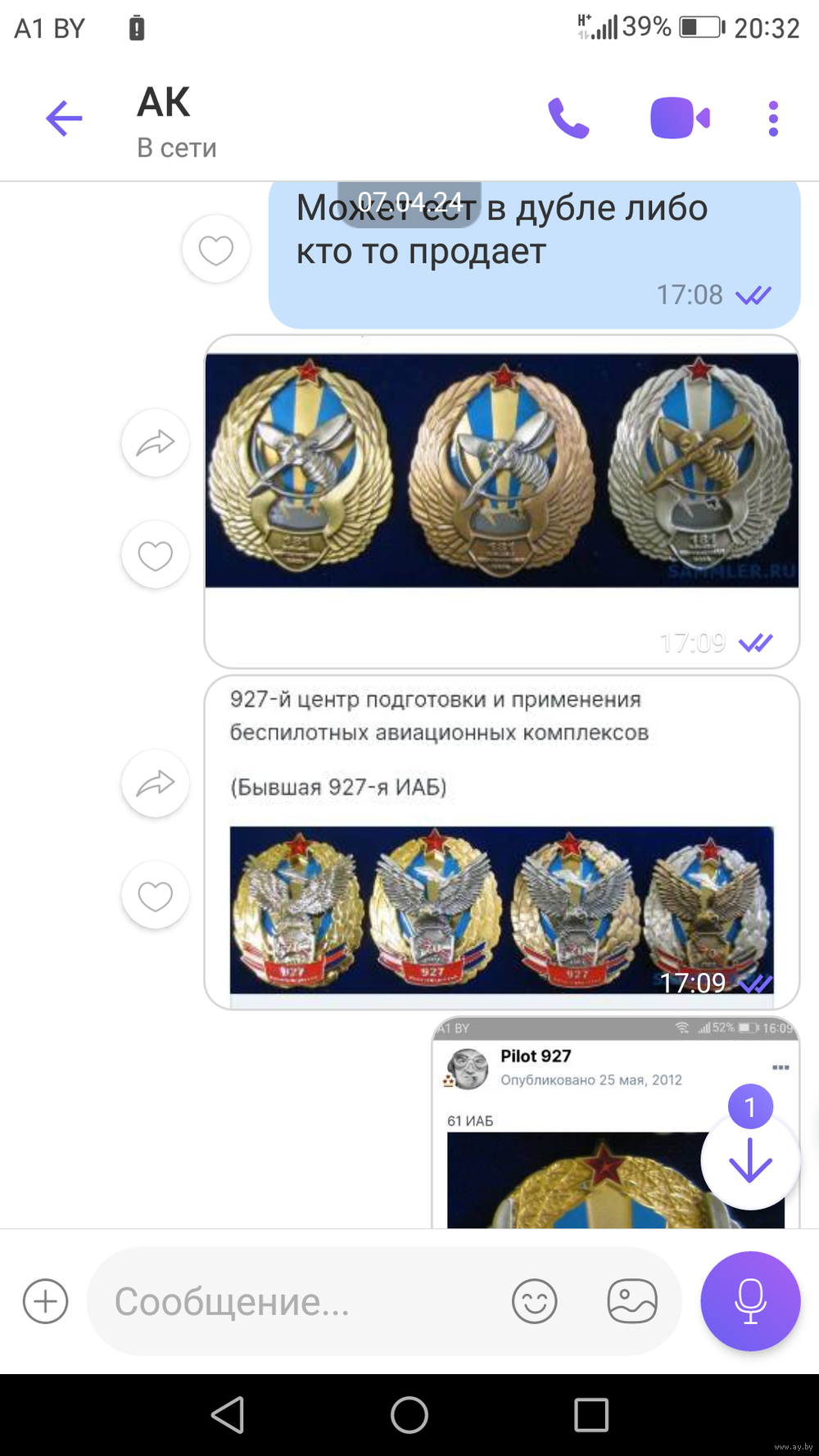Image resolution: width=819 pixels, height=1456 pixels.
Task: Forward the three 181 badges photo
Action: (x=156, y=443)
